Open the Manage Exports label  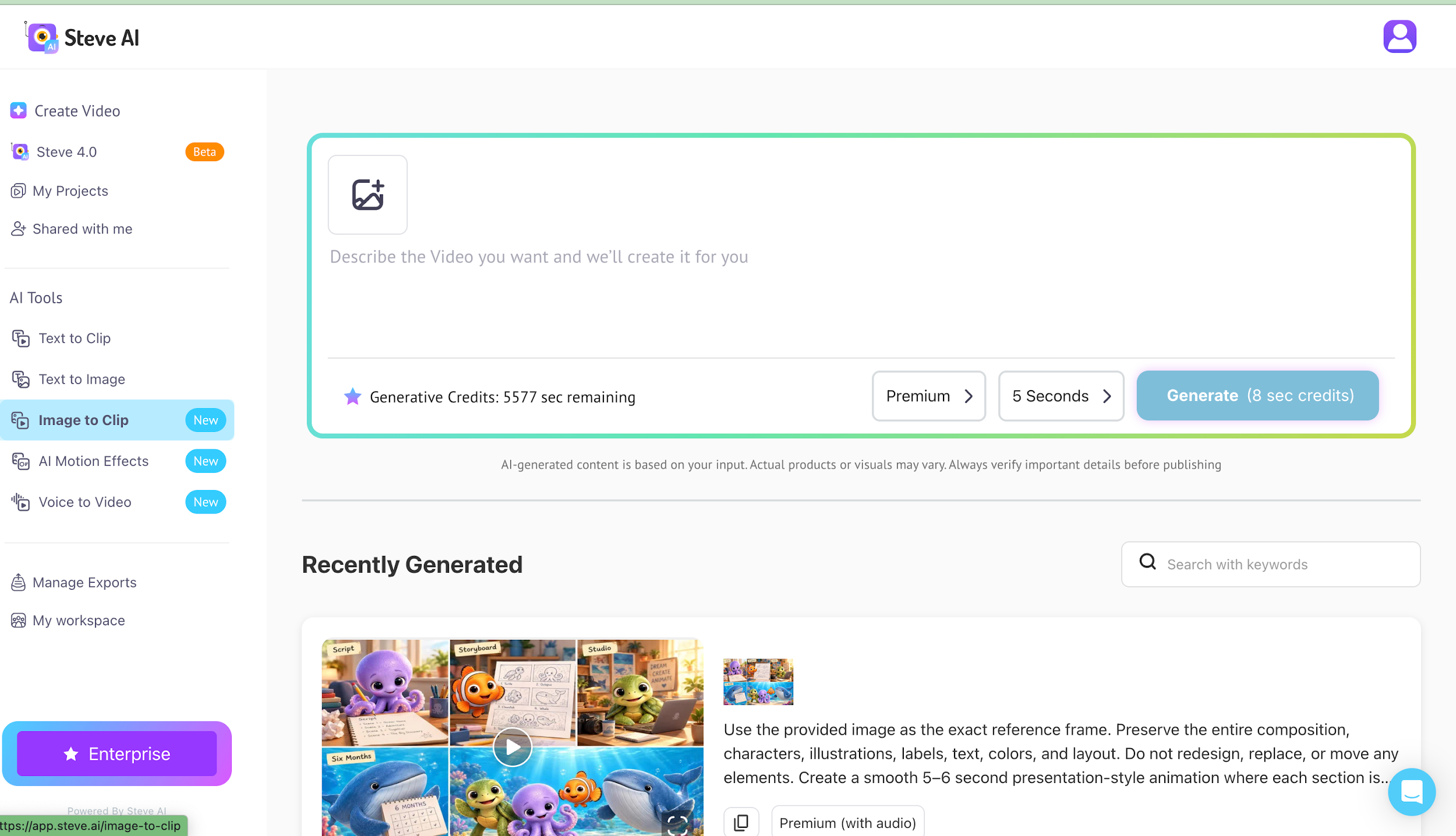pyautogui.click(x=84, y=582)
